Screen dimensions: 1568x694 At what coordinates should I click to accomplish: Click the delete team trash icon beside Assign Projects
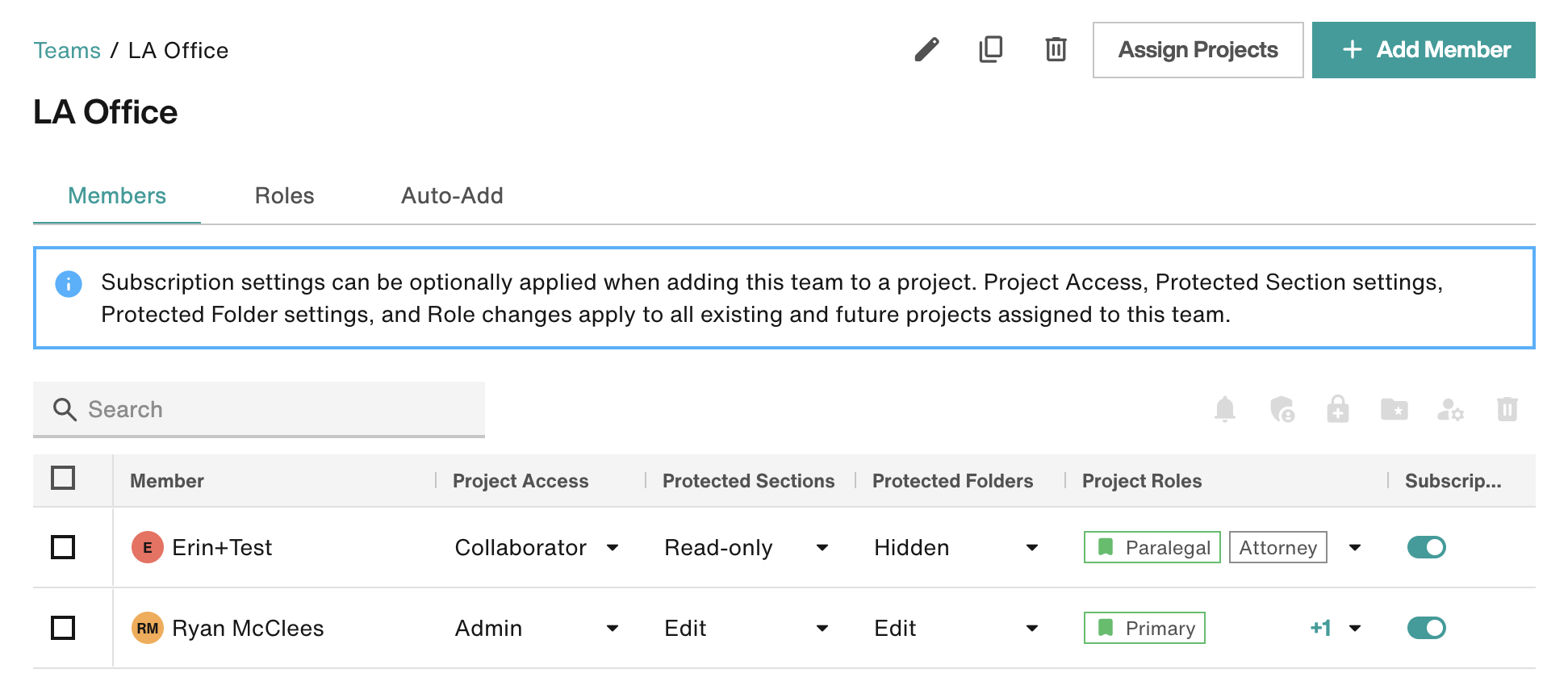(1056, 50)
